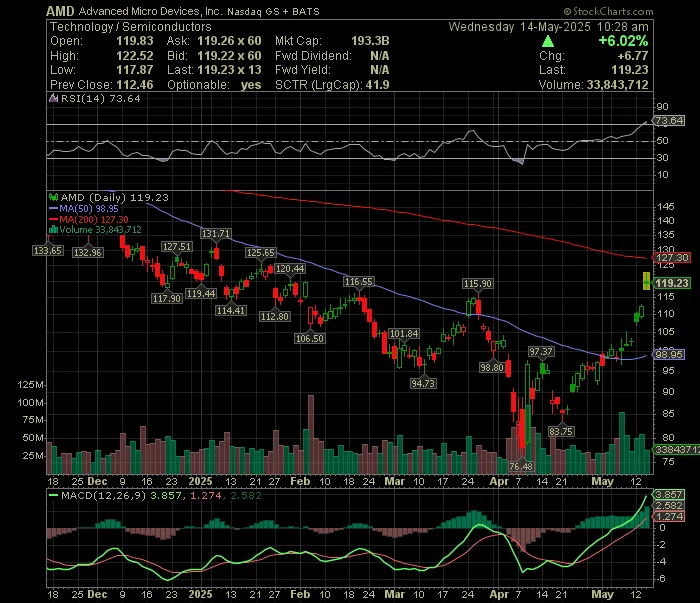Click the yellow-highlighted latest candlestick

coord(646,281)
